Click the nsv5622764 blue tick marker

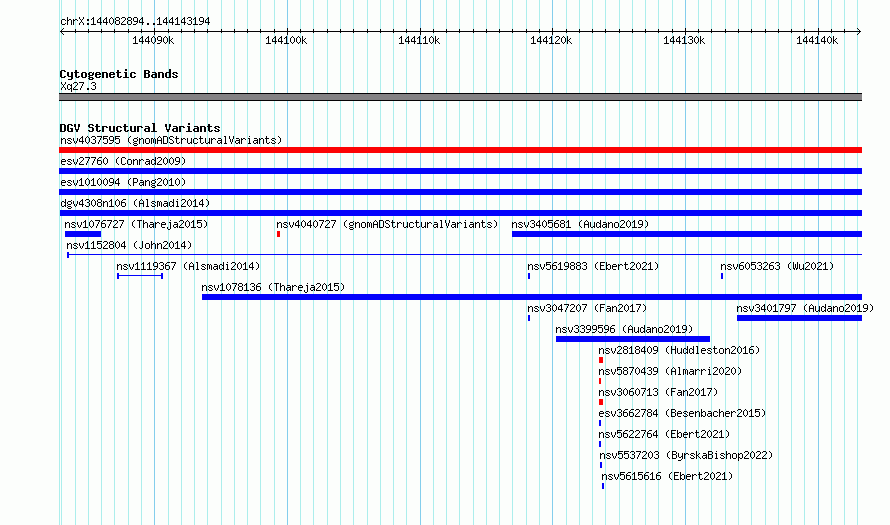point(600,444)
